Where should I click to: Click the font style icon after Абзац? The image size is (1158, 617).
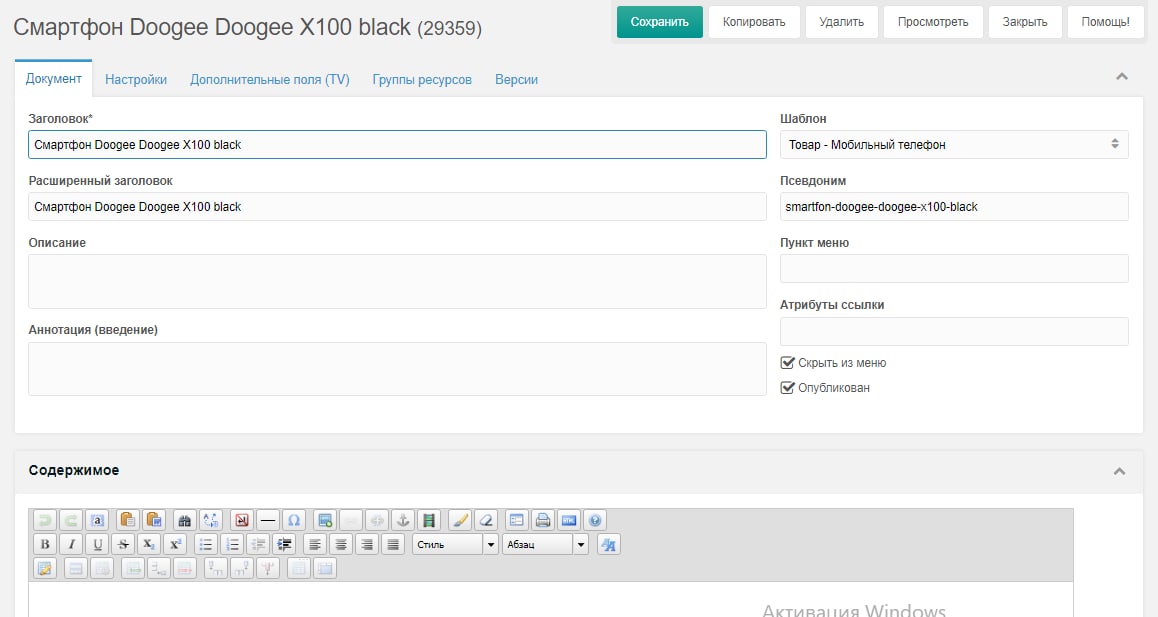coord(609,545)
